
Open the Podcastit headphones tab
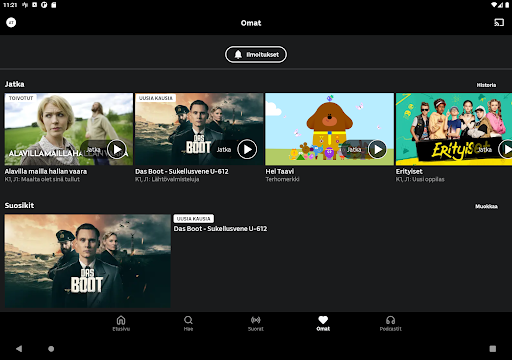pyautogui.click(x=390, y=323)
